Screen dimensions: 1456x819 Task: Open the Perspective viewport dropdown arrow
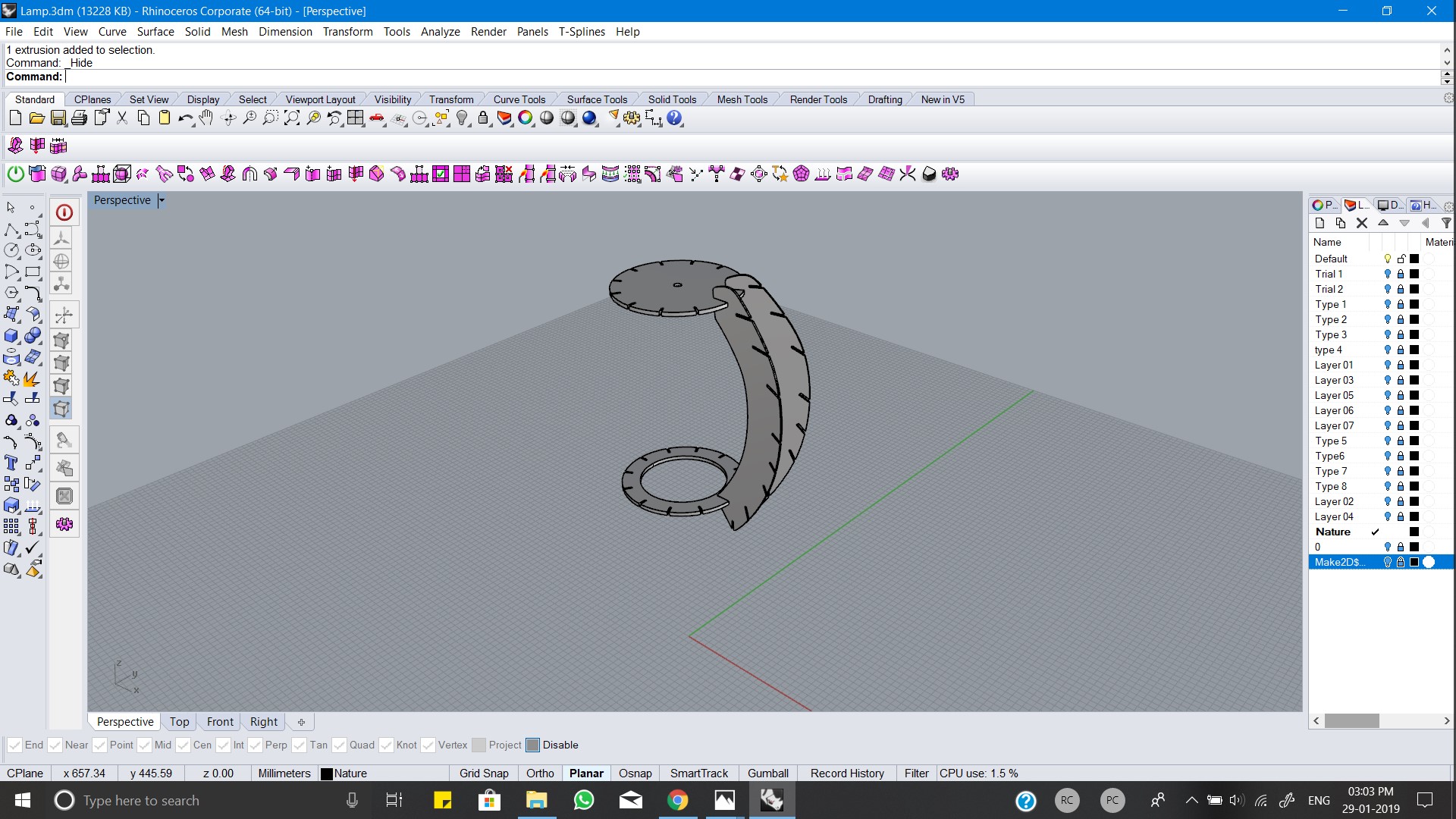click(x=162, y=200)
